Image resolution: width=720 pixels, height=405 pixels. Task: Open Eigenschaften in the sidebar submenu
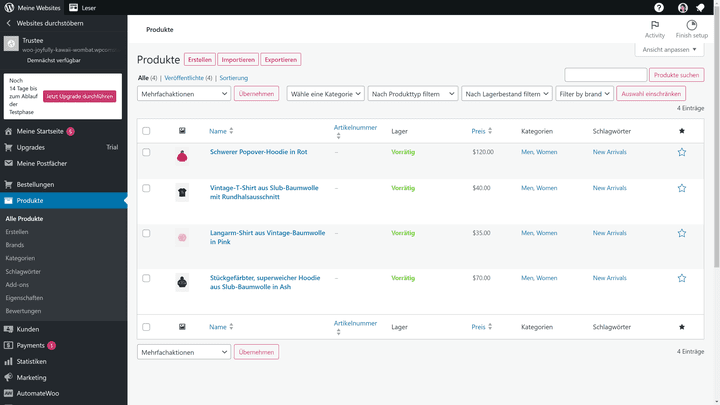(x=24, y=298)
